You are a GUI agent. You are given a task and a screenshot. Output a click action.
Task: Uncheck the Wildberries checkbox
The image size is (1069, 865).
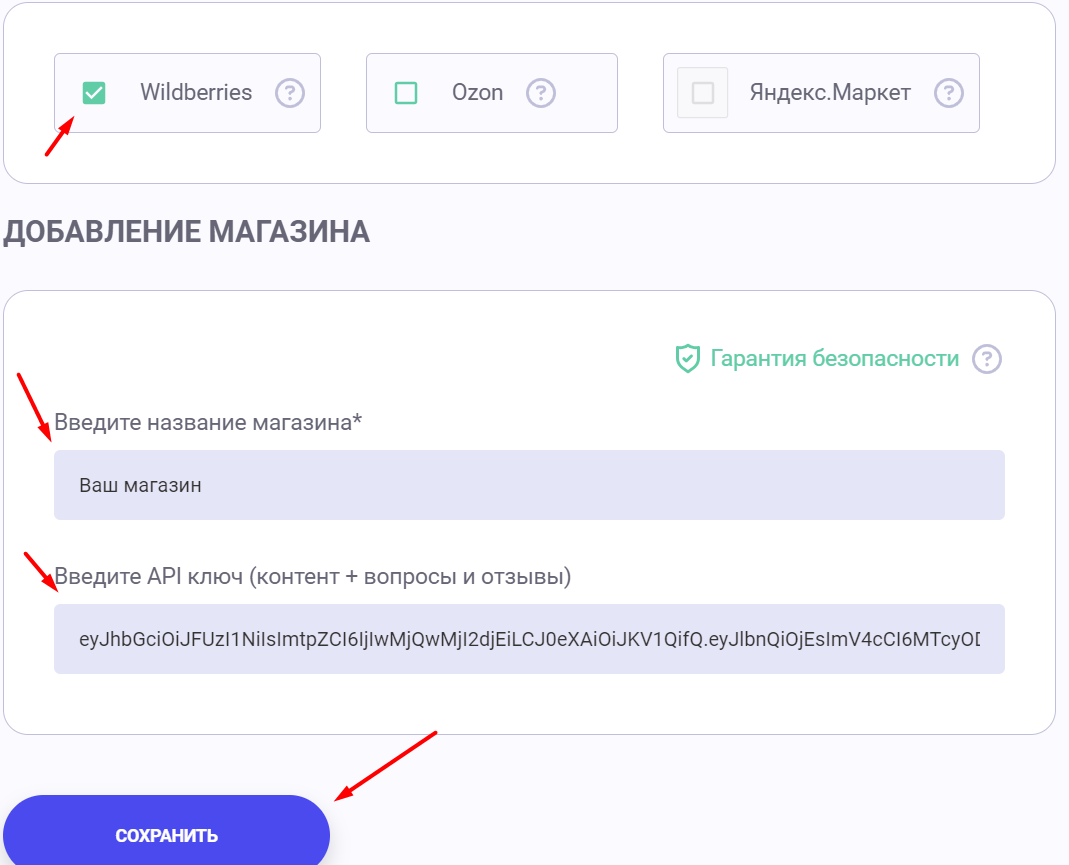click(x=93, y=93)
